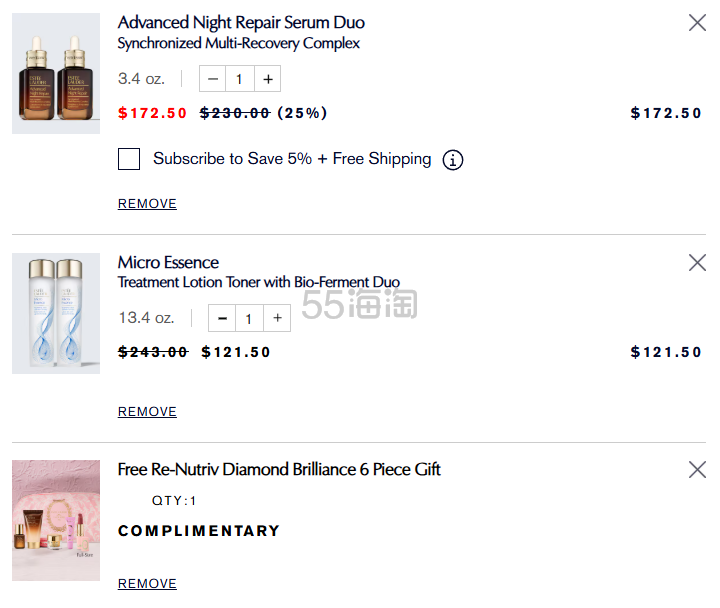Open subscription info circle icon
Image resolution: width=720 pixels, height=608 pixels.
(x=453, y=160)
